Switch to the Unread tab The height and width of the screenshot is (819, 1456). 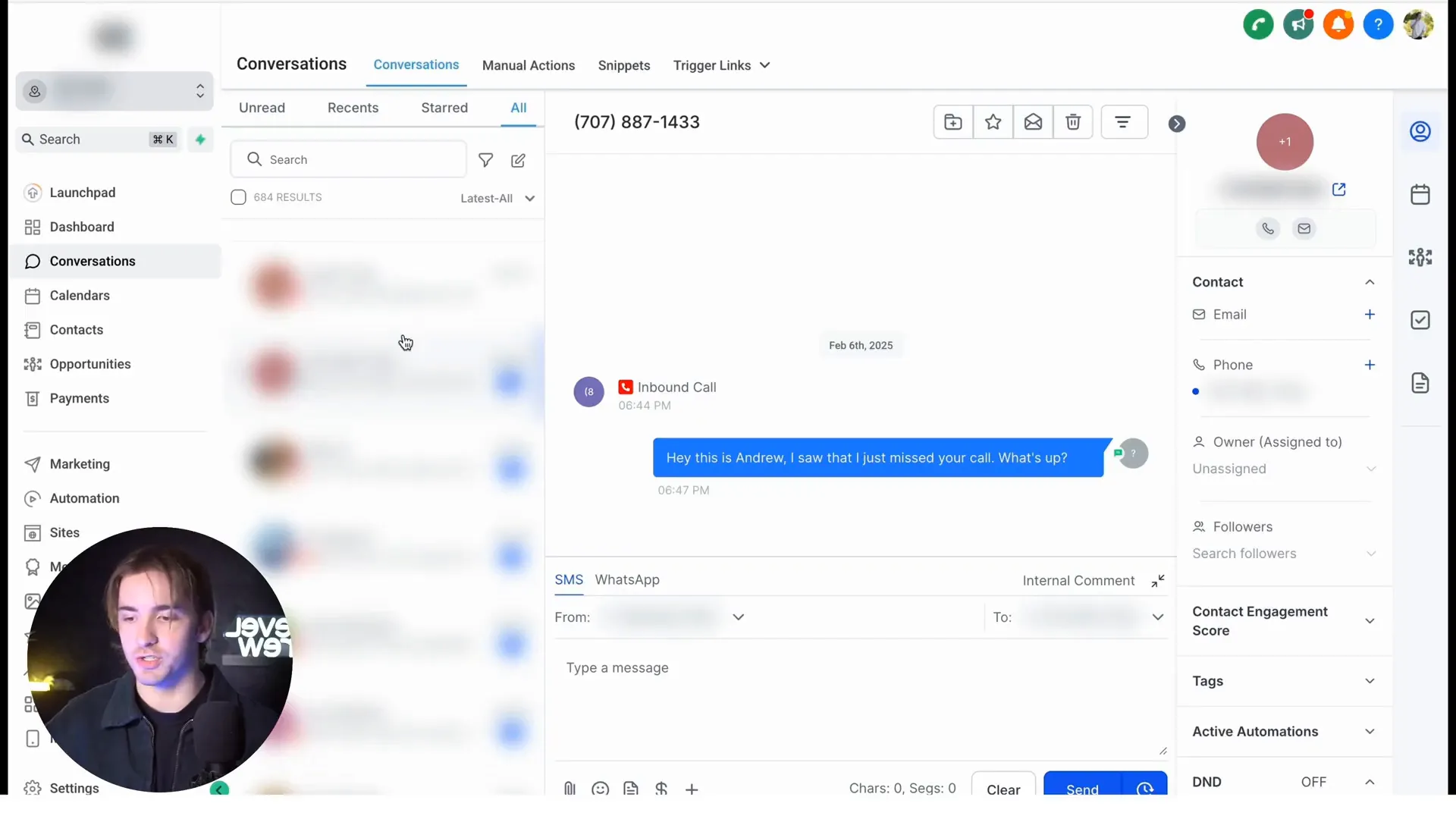click(262, 108)
